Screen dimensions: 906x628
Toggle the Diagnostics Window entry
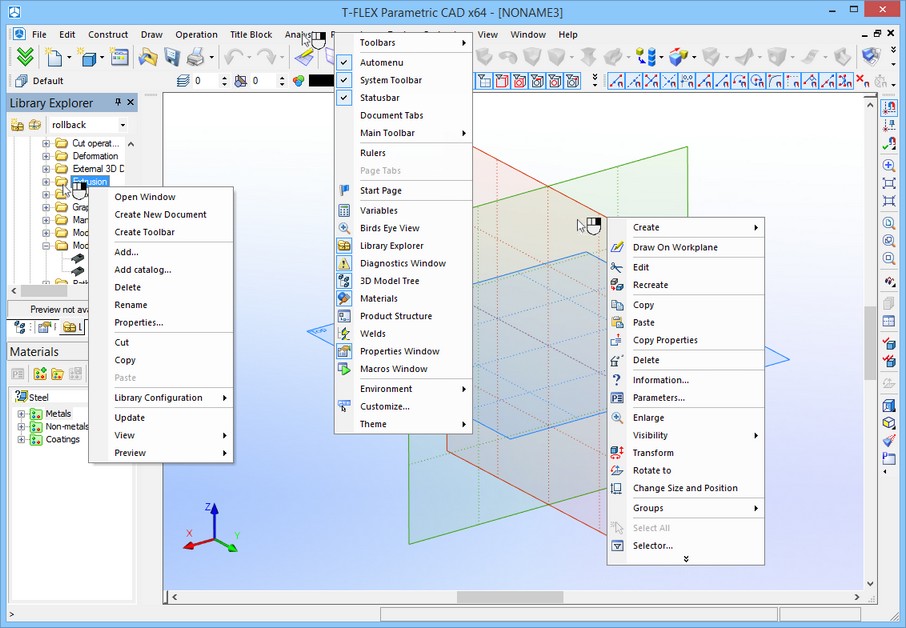pyautogui.click(x=404, y=263)
